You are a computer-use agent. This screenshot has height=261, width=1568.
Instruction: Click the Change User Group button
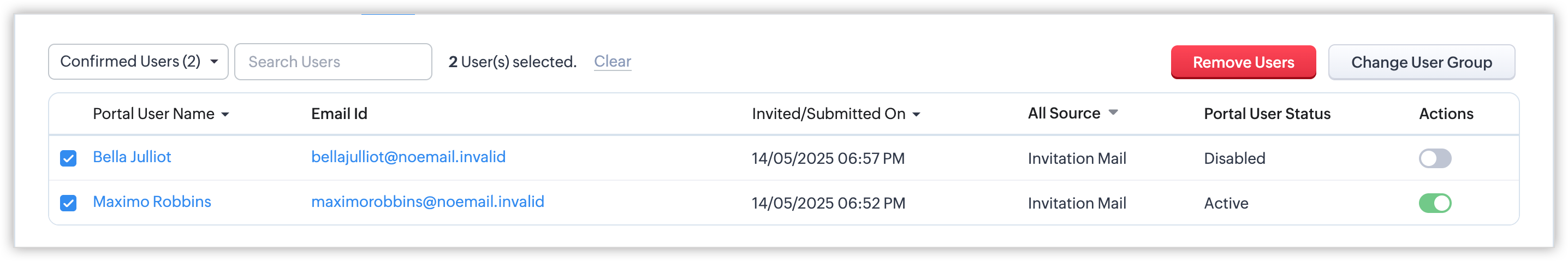(x=1421, y=62)
